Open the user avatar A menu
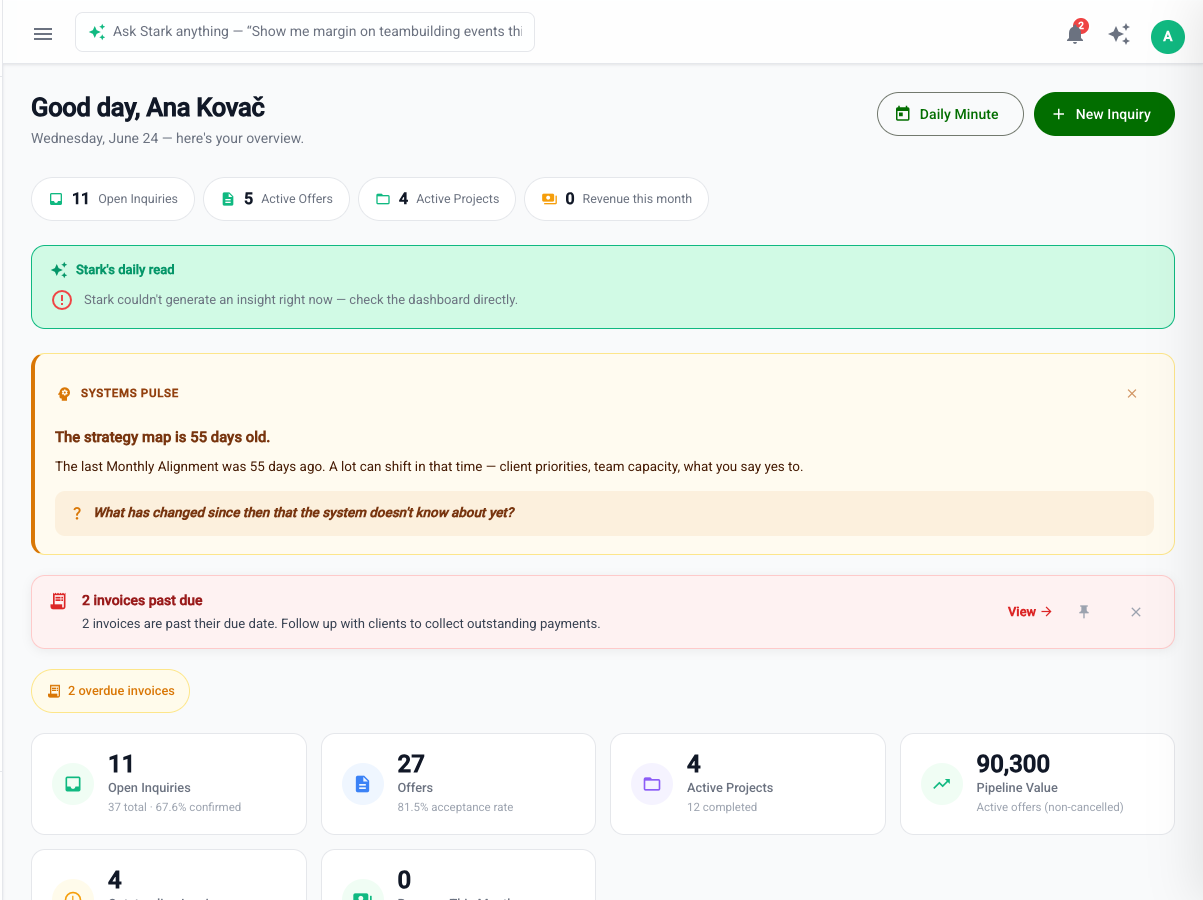 [x=1168, y=36]
